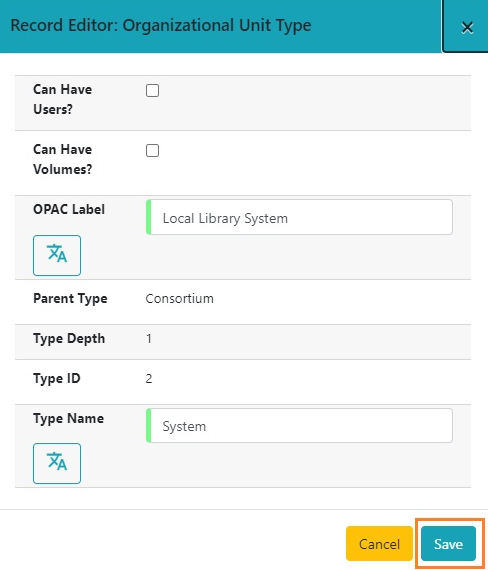Screen dimensions: 488x570
Task: Click the Can Have Volumes? label
Action: click(63, 159)
